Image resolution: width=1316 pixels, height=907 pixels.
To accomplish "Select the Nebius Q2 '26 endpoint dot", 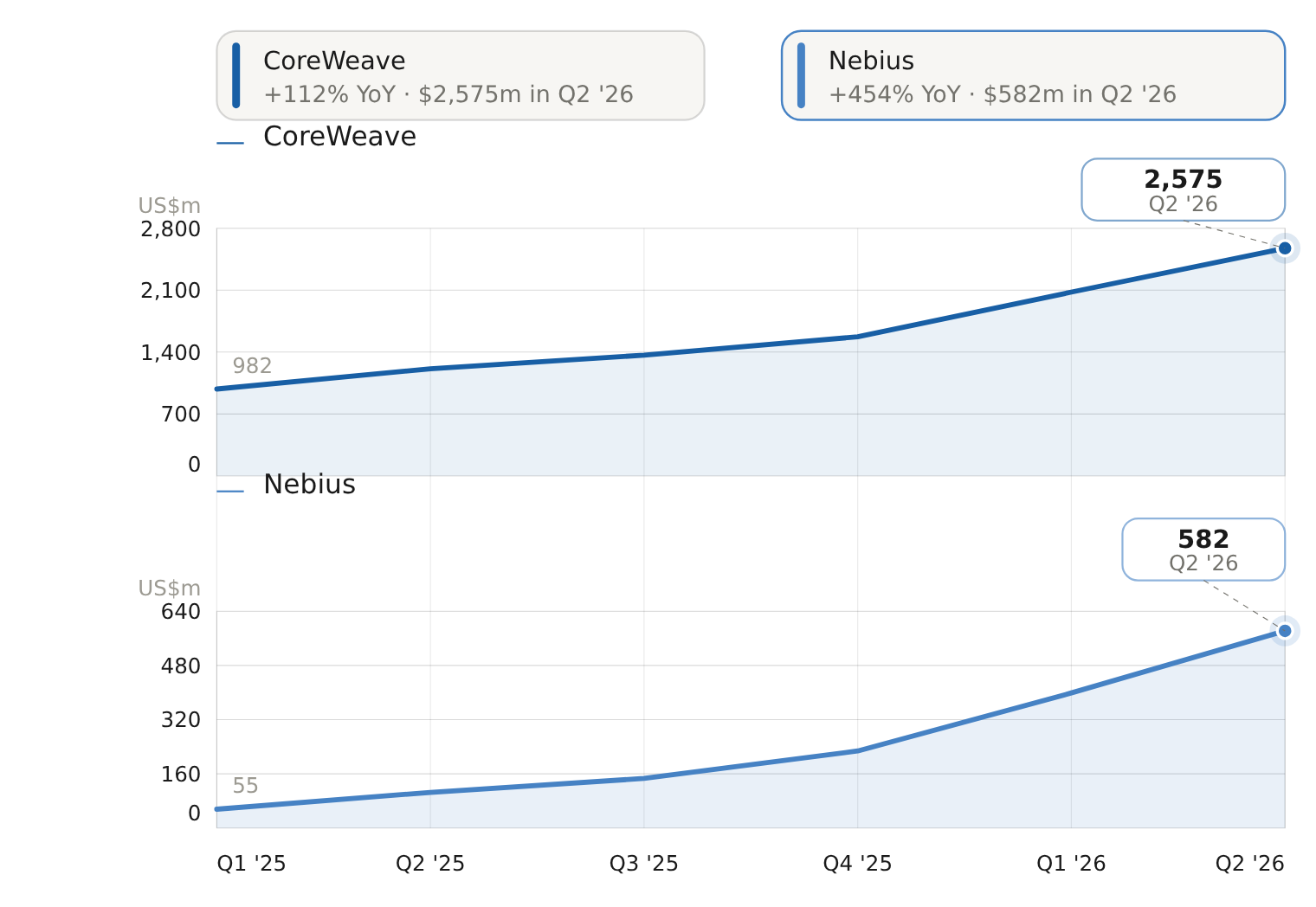I will (1285, 631).
